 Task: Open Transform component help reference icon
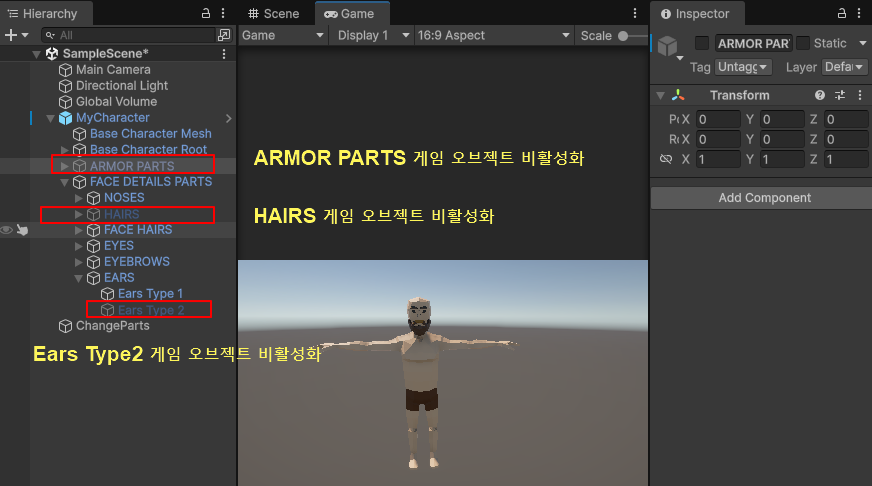tap(820, 96)
